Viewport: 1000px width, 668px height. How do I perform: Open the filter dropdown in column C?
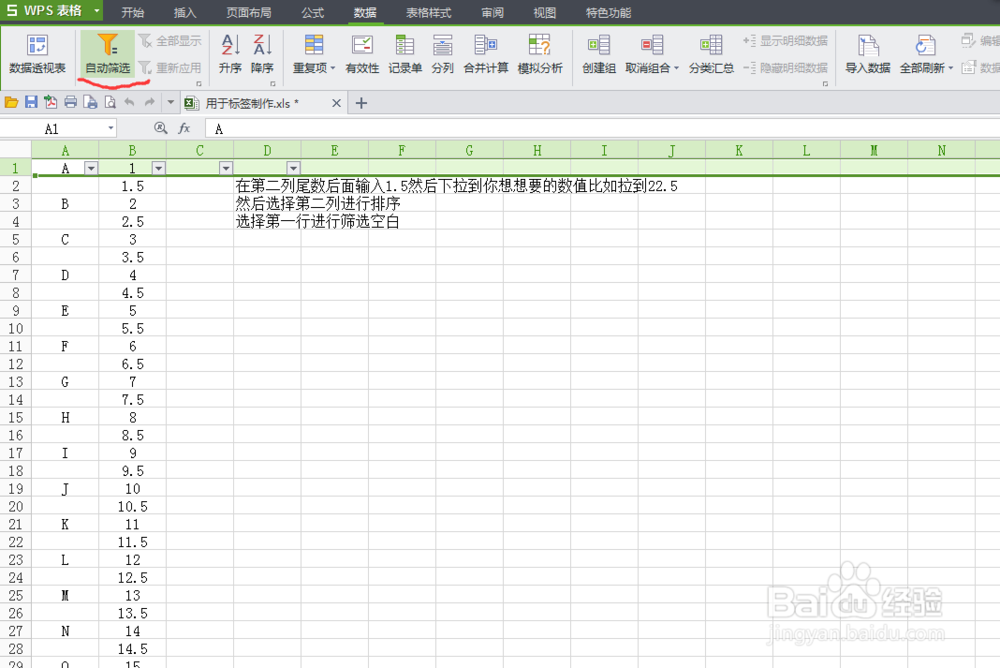coord(226,168)
